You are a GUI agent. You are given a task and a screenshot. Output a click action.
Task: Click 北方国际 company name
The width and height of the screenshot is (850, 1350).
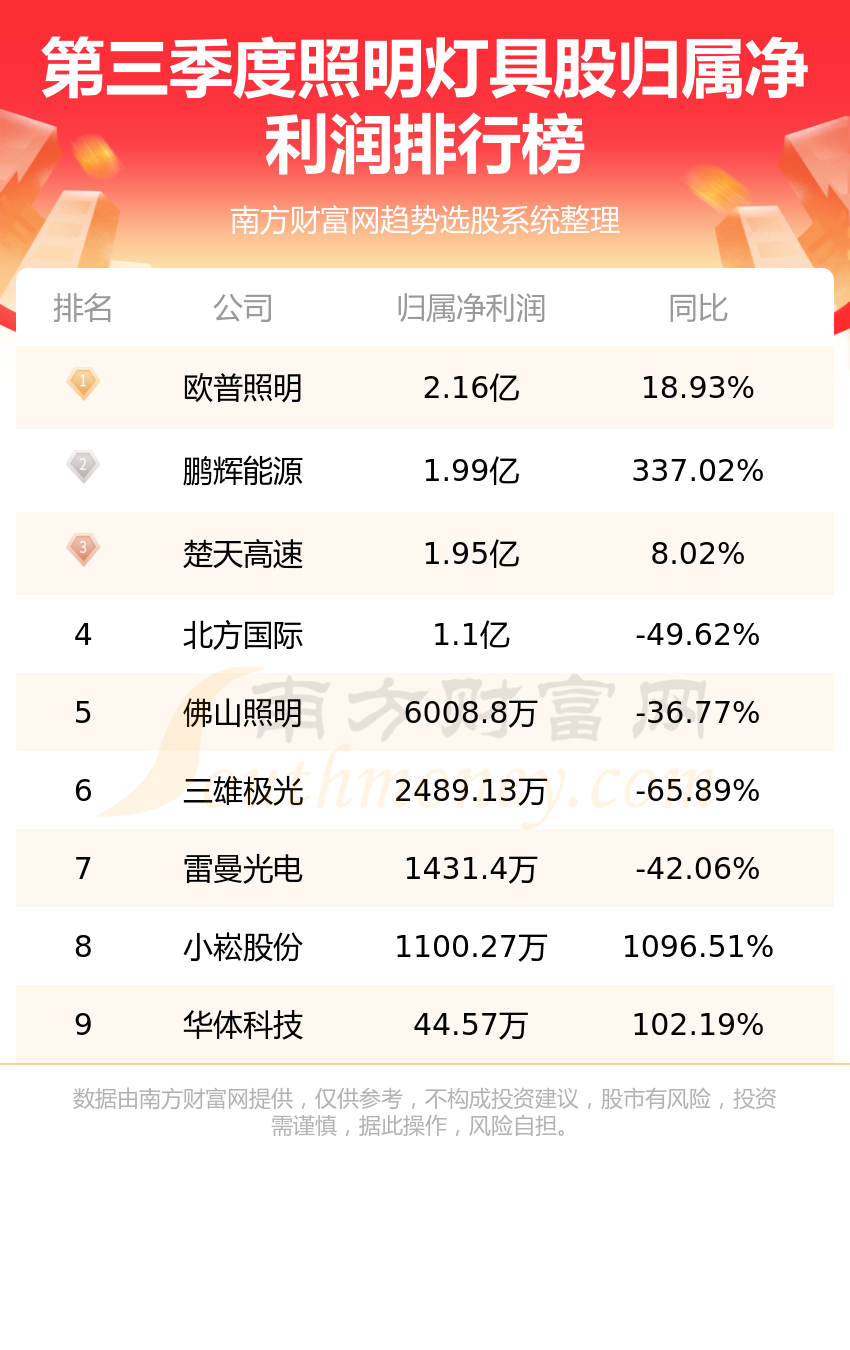pos(243,635)
